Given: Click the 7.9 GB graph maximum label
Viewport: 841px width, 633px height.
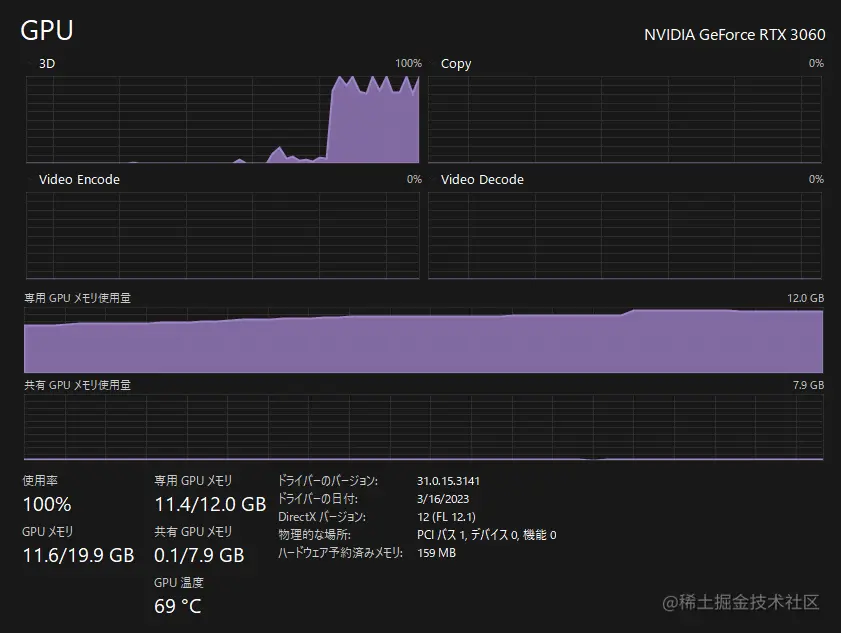Looking at the screenshot, I should tap(808, 385).
